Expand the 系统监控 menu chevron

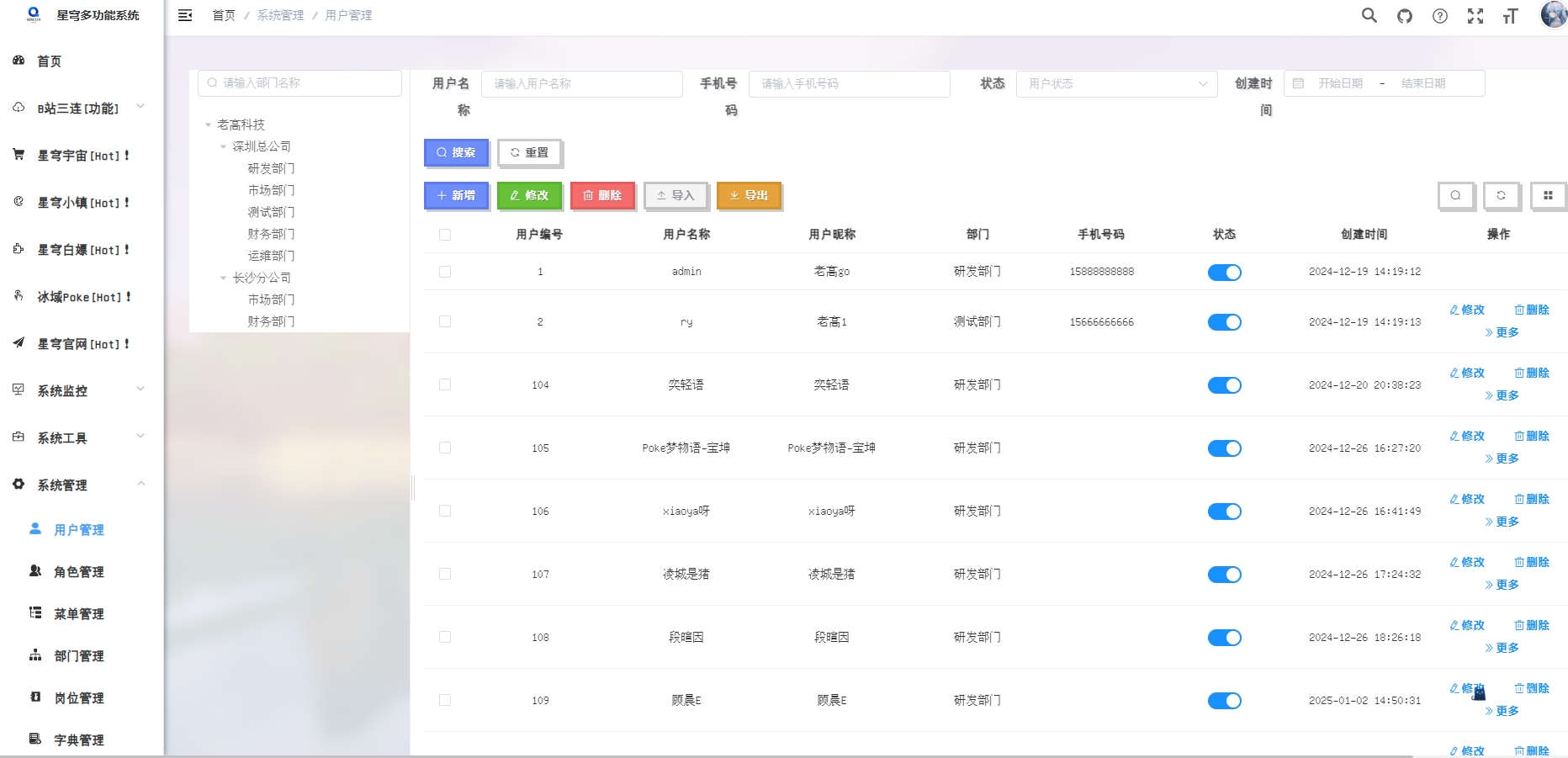coord(140,389)
